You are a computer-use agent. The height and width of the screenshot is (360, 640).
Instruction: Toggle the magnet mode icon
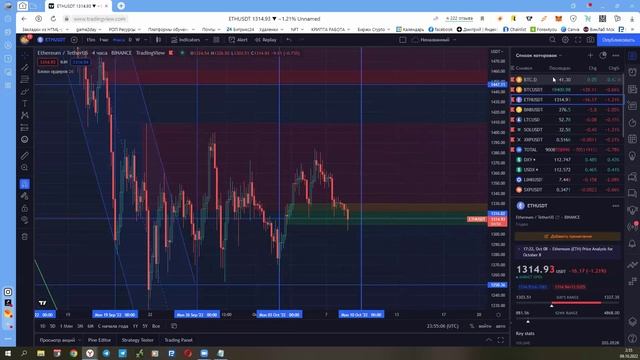pos(25,184)
